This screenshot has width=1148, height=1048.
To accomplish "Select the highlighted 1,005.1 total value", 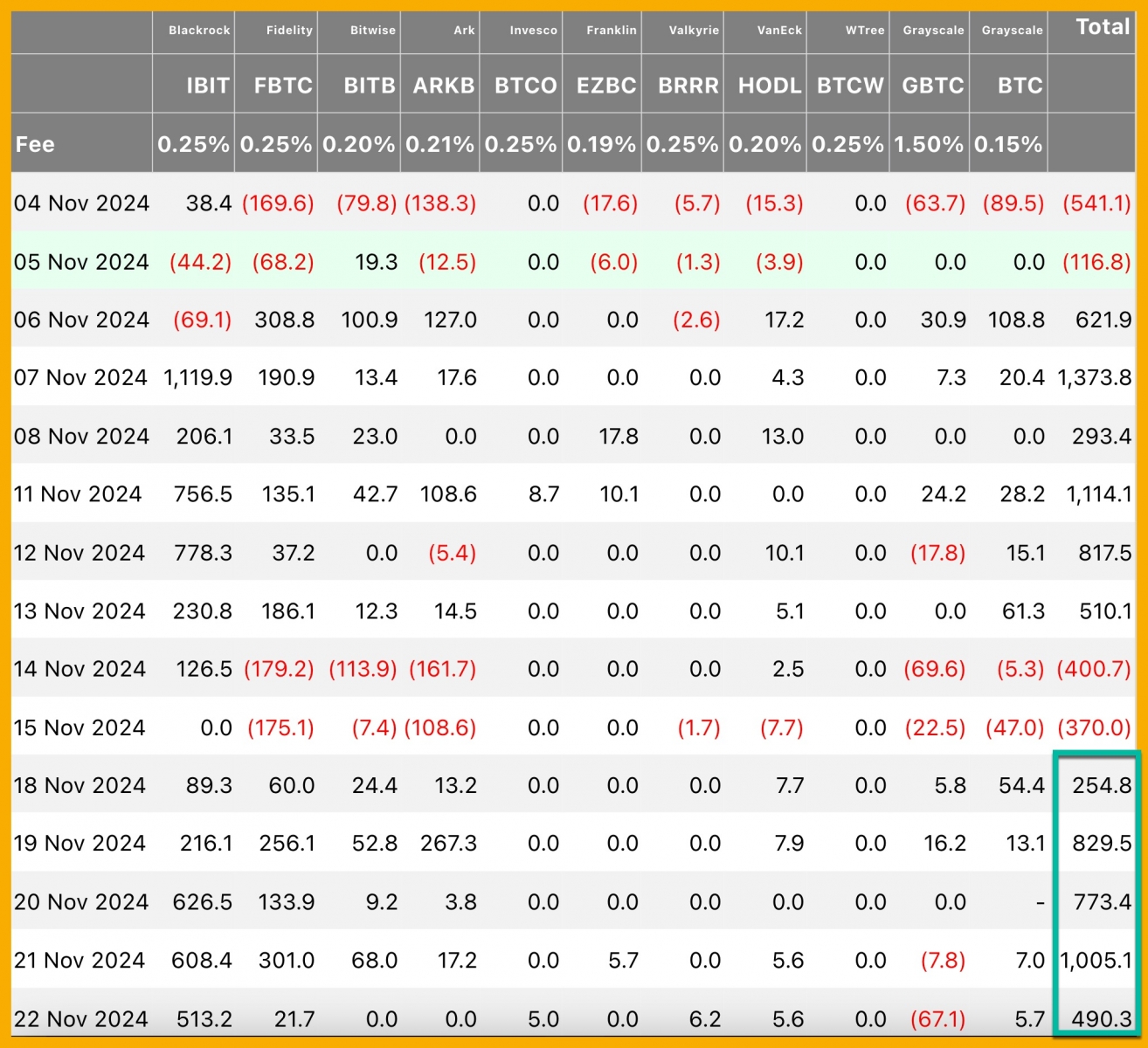I will [1096, 961].
